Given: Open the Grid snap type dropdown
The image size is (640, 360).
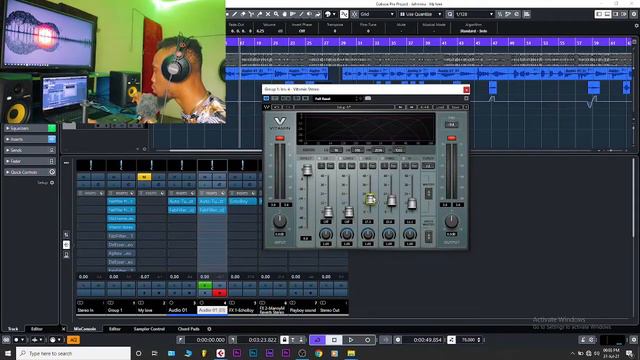Looking at the screenshot, I should pyautogui.click(x=377, y=14).
